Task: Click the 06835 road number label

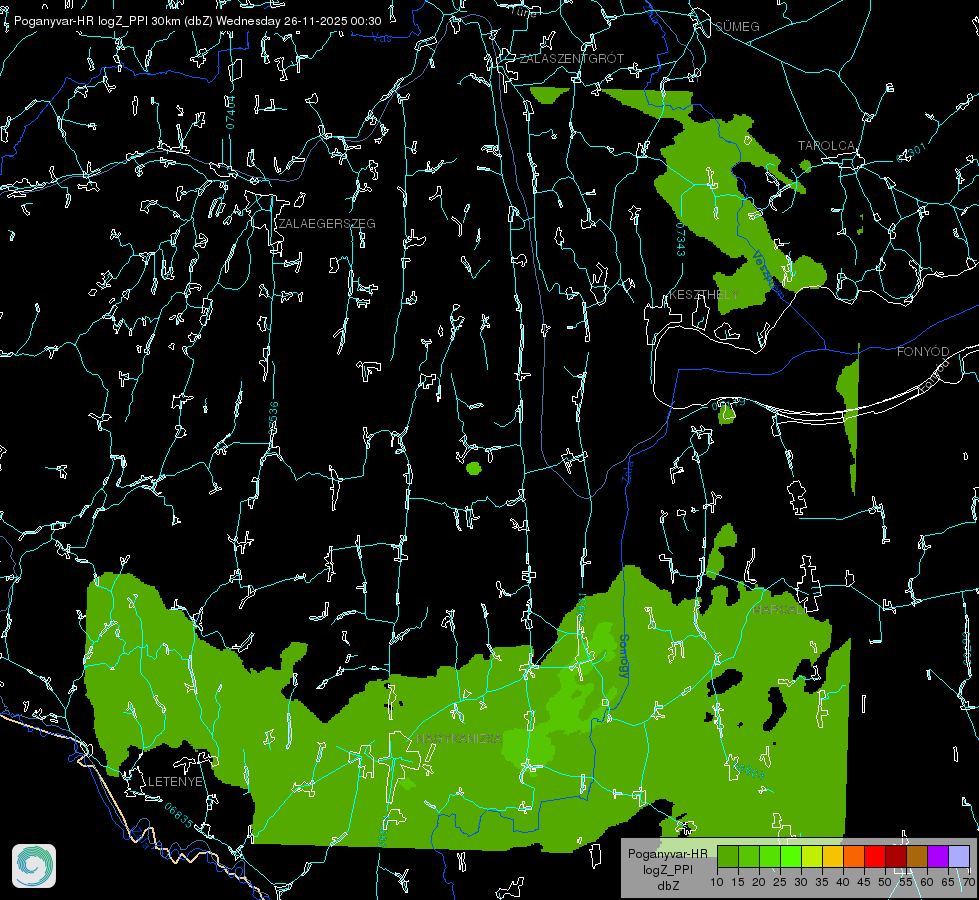Action: (179, 815)
